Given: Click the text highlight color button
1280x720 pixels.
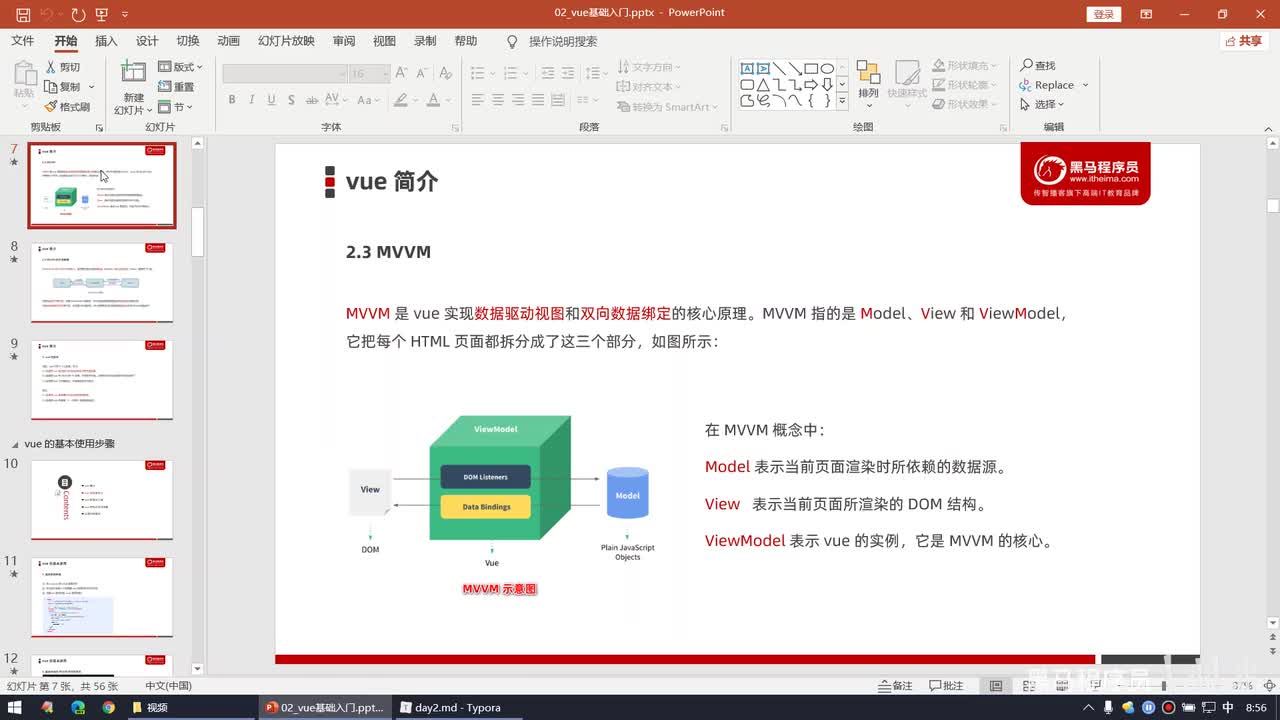Looking at the screenshot, I should click(401, 100).
